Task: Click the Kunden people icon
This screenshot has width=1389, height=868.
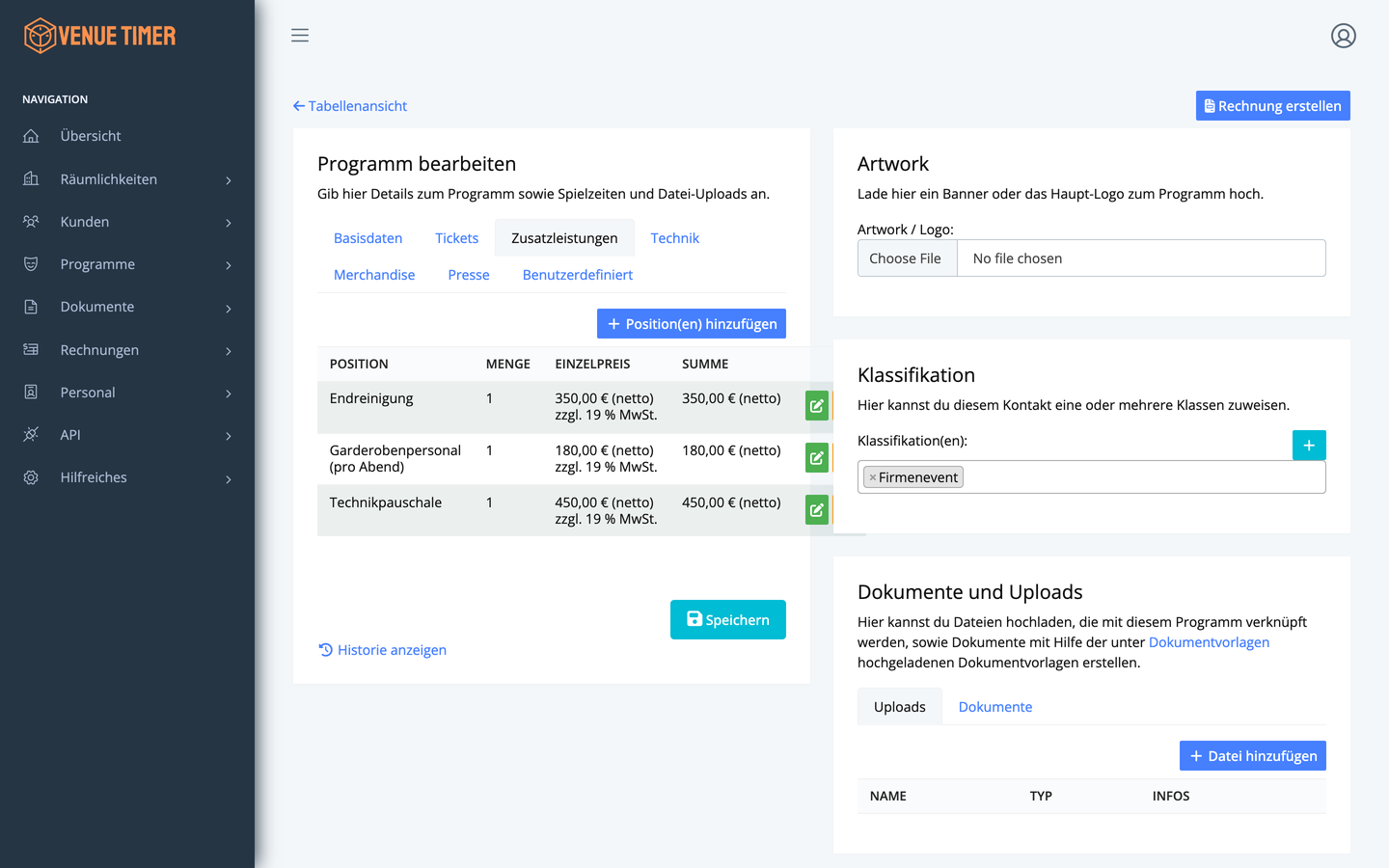Action: pyautogui.click(x=31, y=222)
